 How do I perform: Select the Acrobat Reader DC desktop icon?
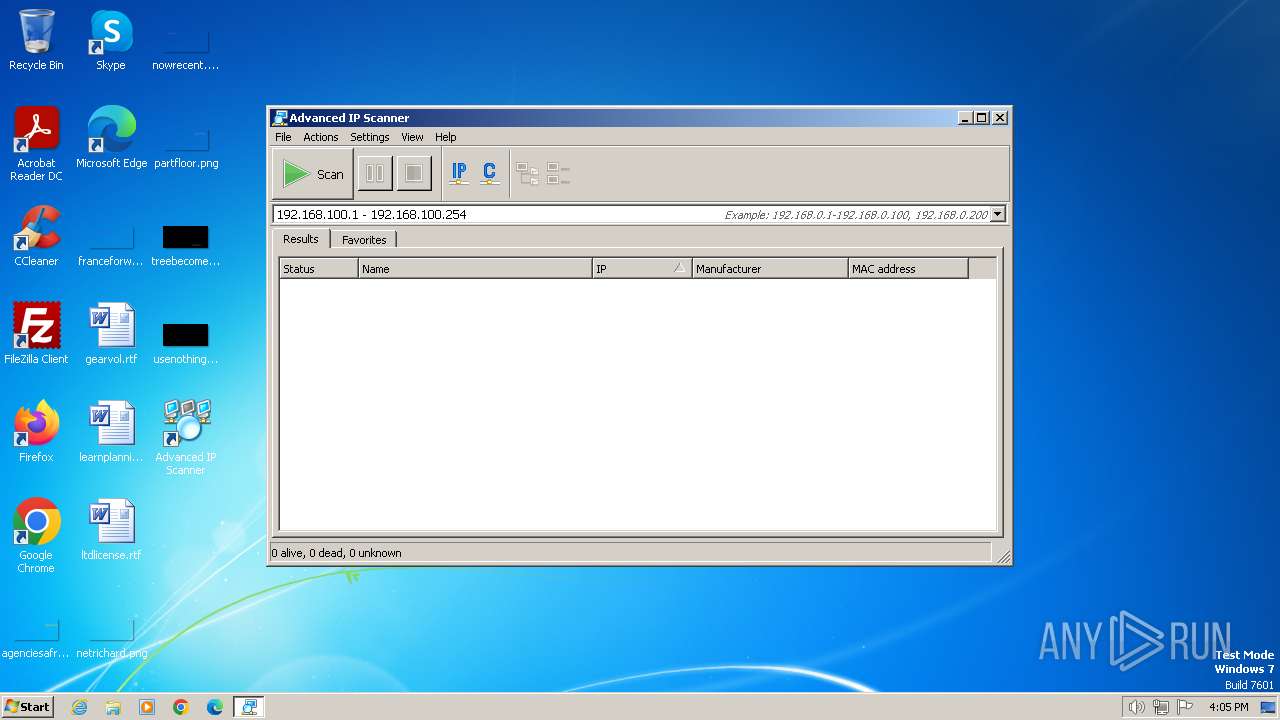36,144
